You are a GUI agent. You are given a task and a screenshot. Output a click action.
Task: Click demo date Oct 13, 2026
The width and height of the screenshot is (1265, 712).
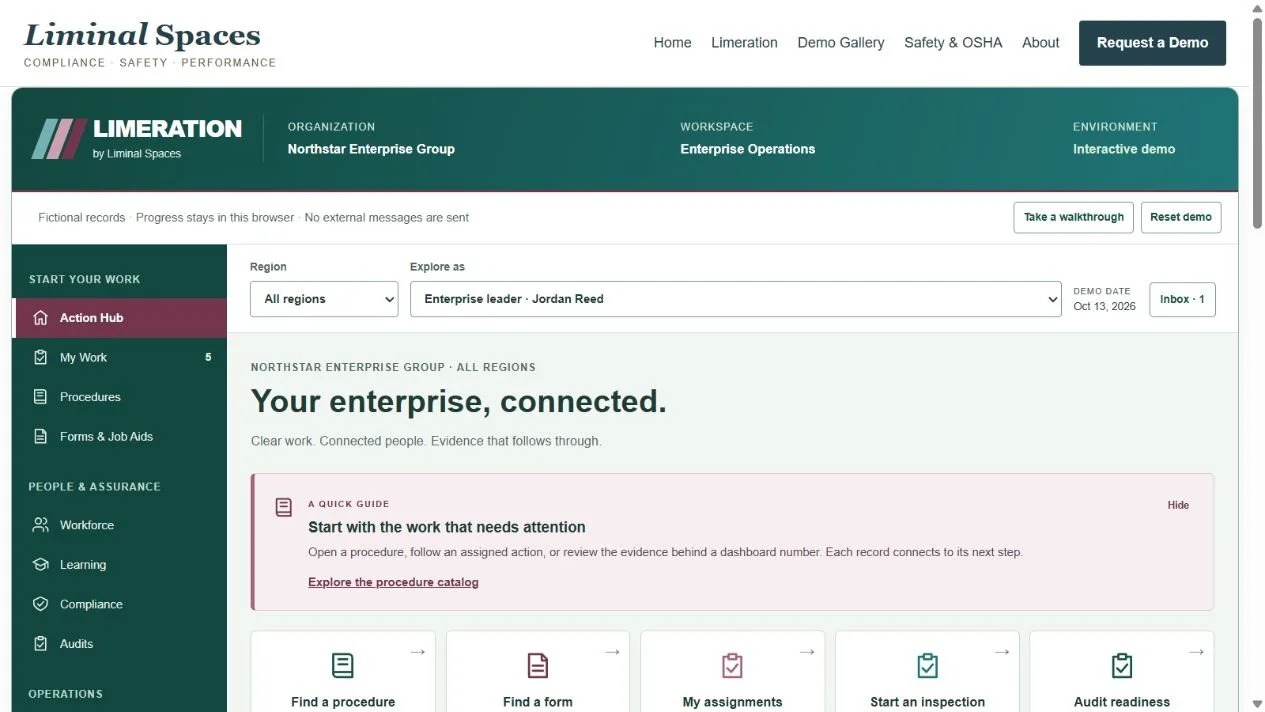1104,306
